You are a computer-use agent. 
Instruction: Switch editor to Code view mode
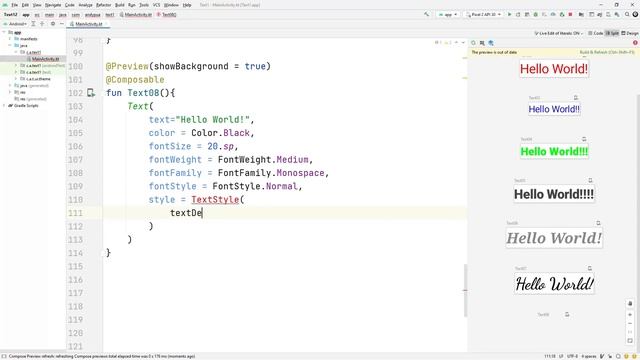pyautogui.click(x=596, y=33)
